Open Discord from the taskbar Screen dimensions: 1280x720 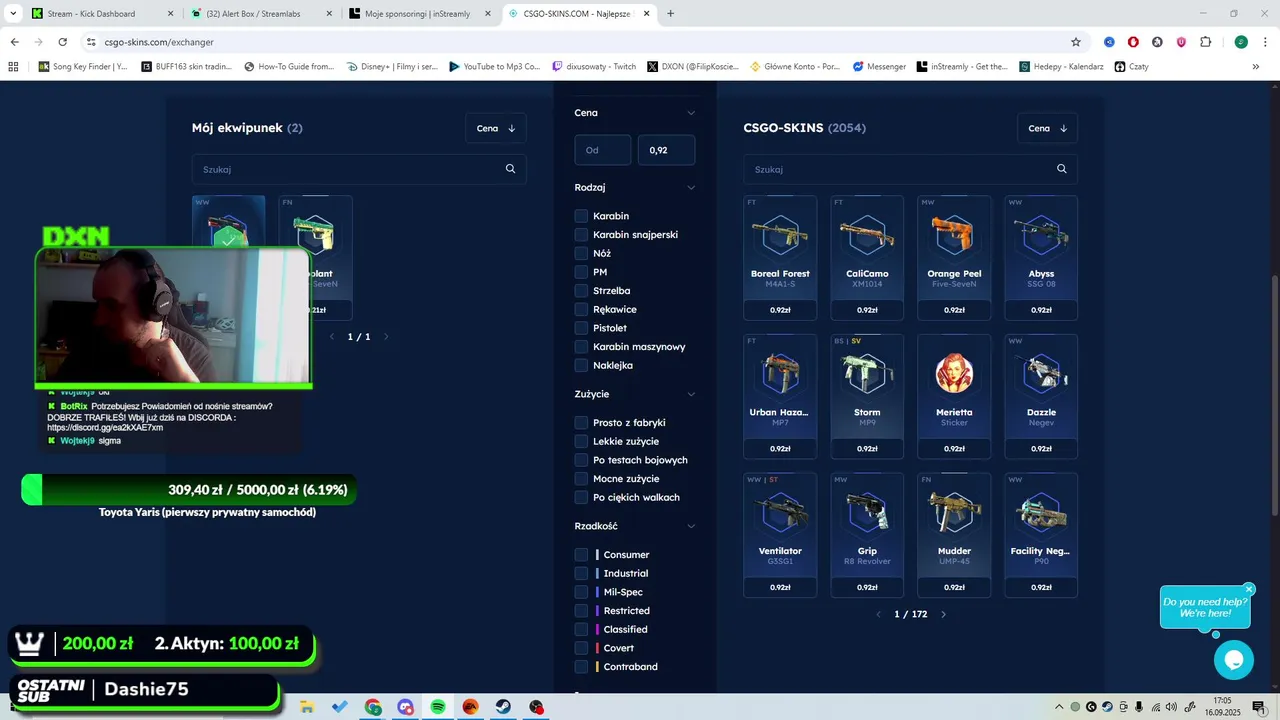pyautogui.click(x=405, y=707)
